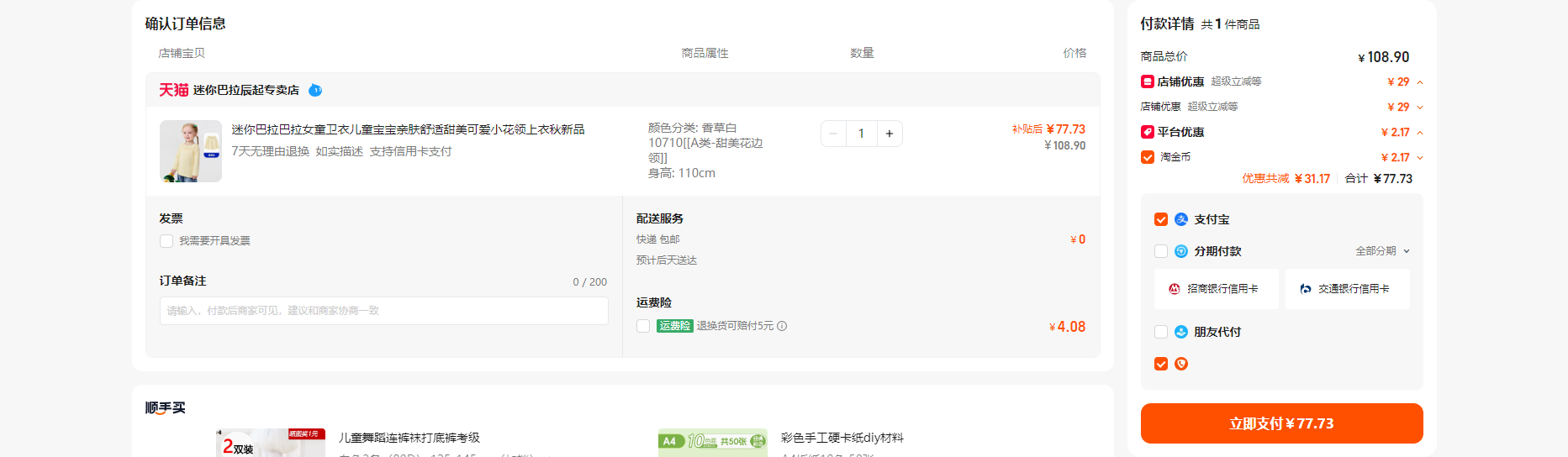
Task: Open the 全部分期 dropdown
Action: (1382, 251)
